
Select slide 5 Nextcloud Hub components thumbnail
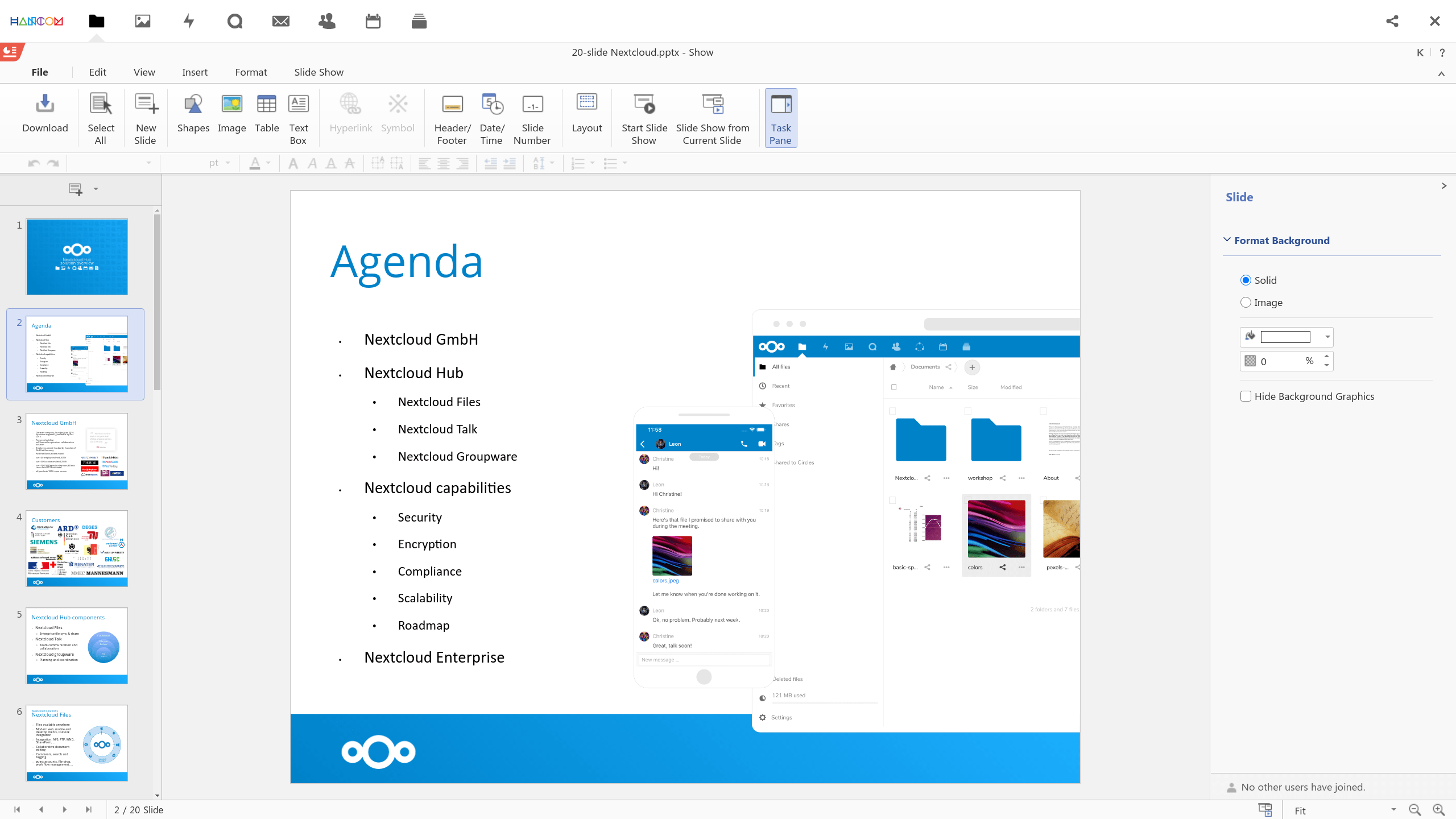click(x=77, y=646)
